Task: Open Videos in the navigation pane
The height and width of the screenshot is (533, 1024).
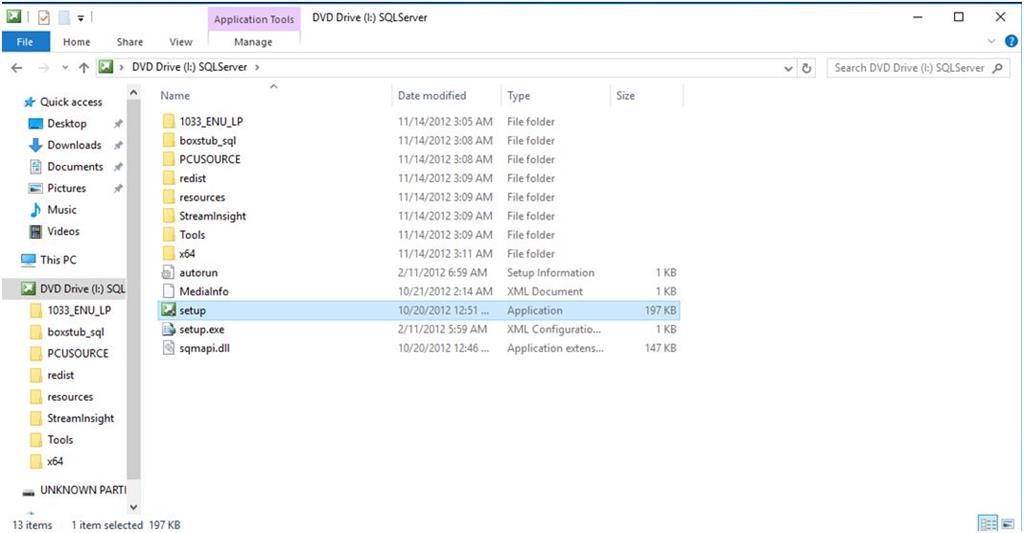Action: (63, 231)
